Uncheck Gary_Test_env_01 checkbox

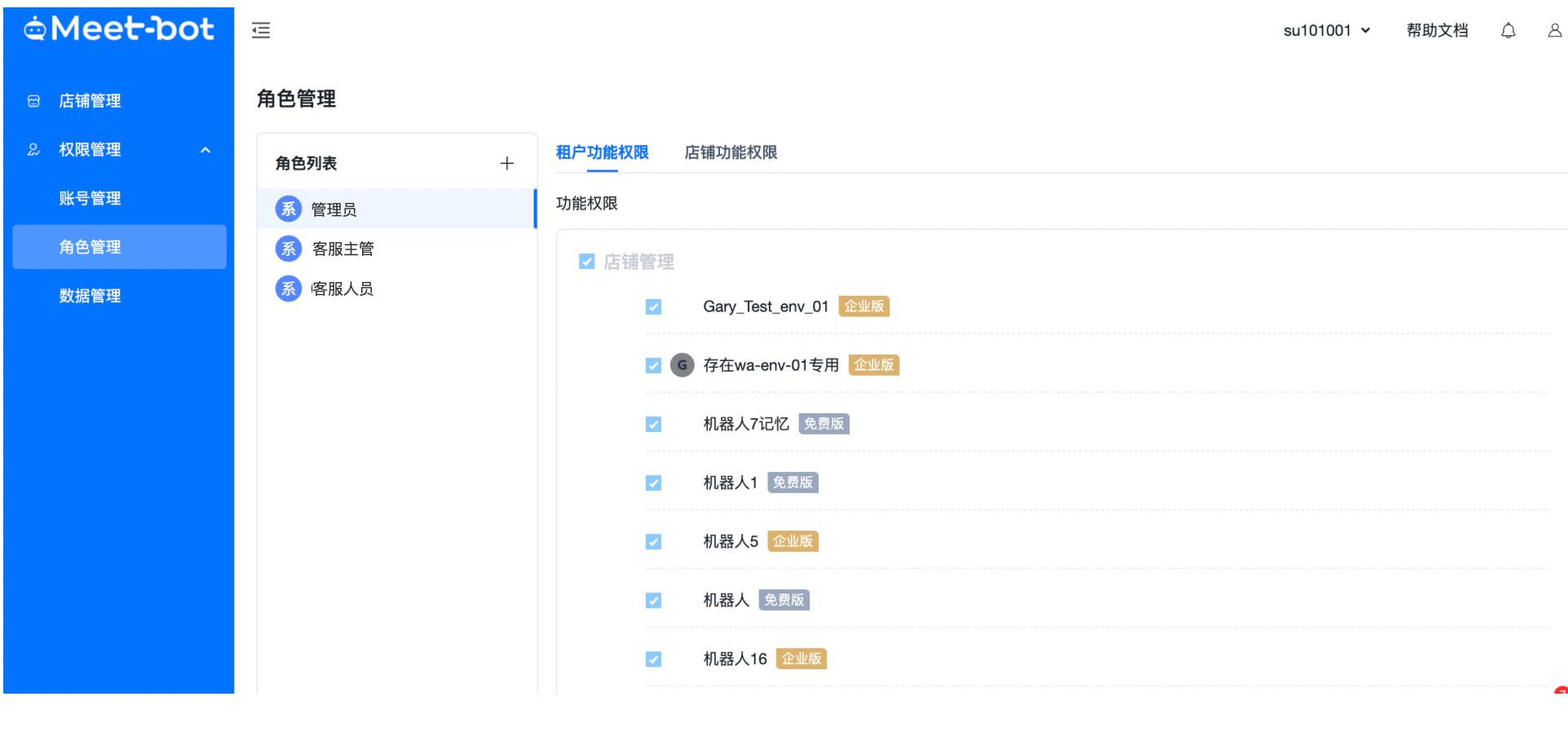click(x=654, y=307)
